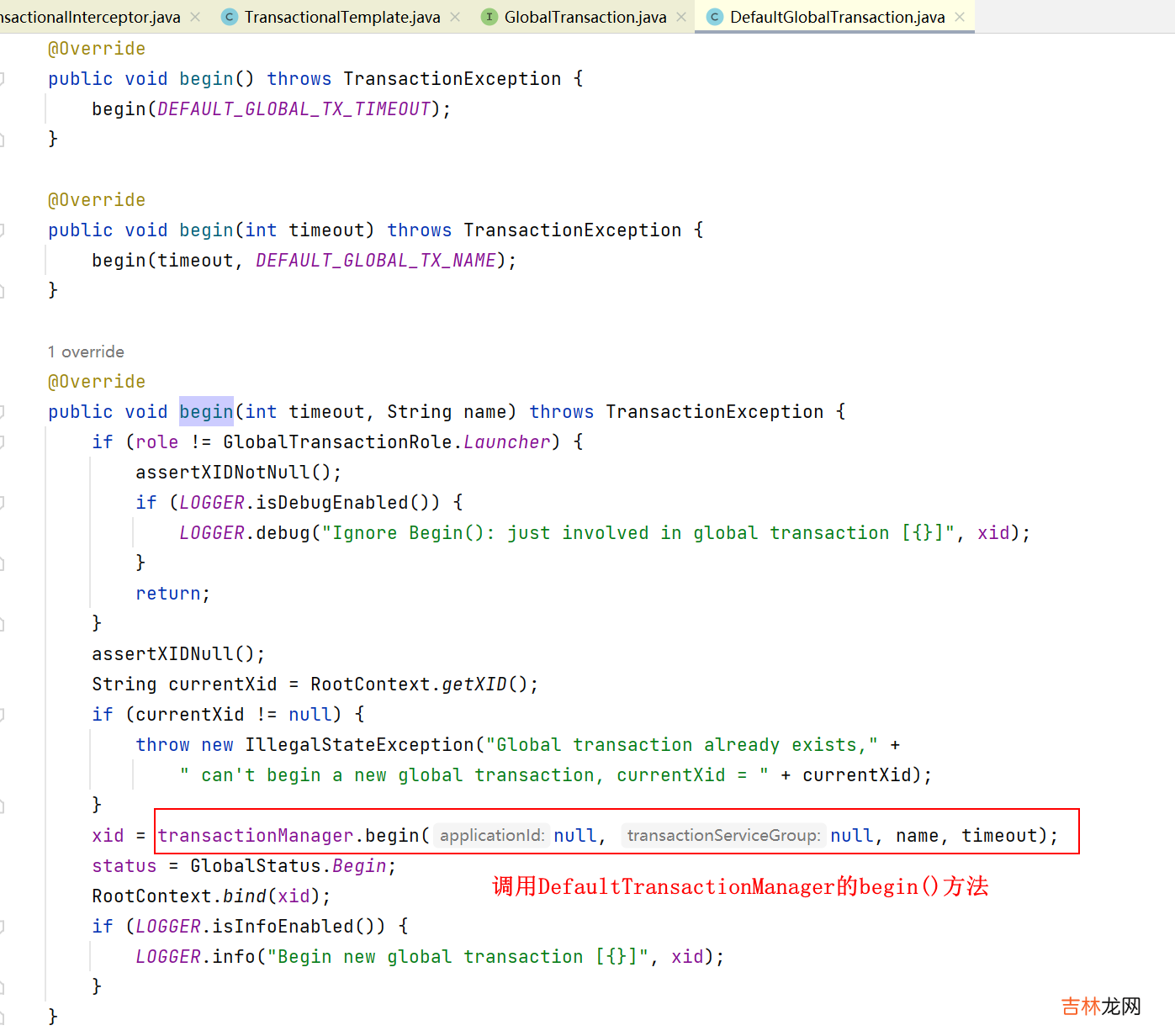
Task: Click the LOGGER.info call
Action: coord(195,956)
